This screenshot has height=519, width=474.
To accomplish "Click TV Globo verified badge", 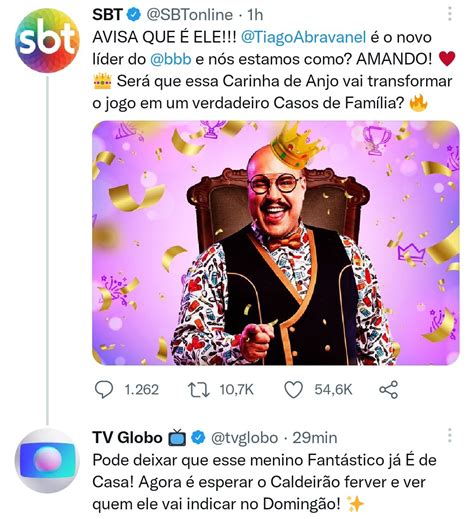I will [199, 437].
